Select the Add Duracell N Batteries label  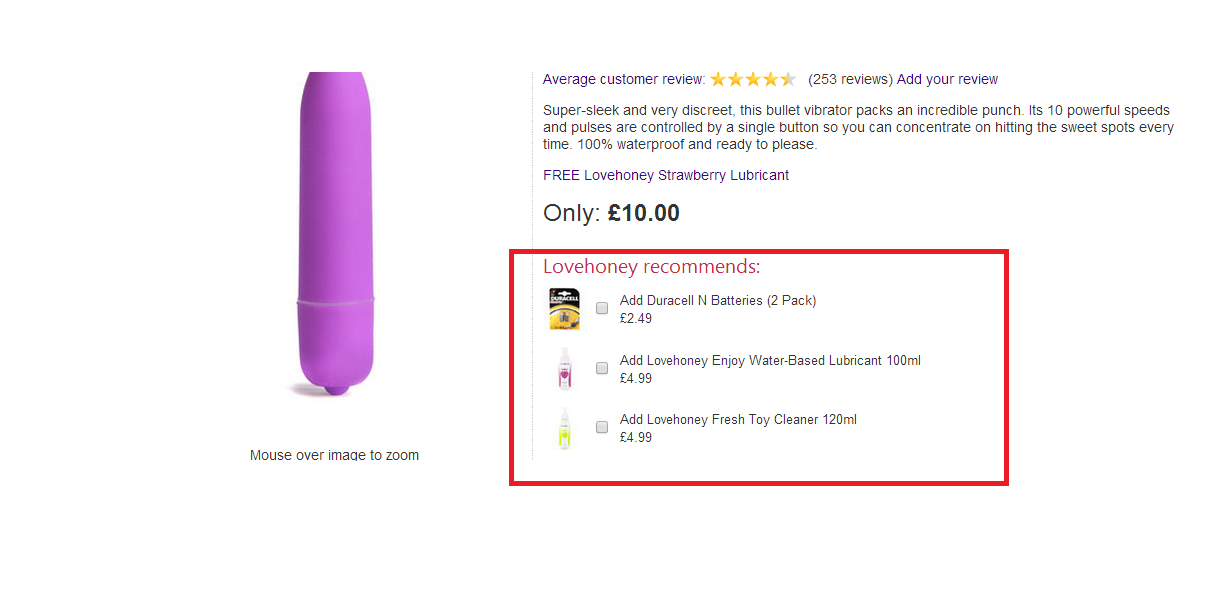718,300
